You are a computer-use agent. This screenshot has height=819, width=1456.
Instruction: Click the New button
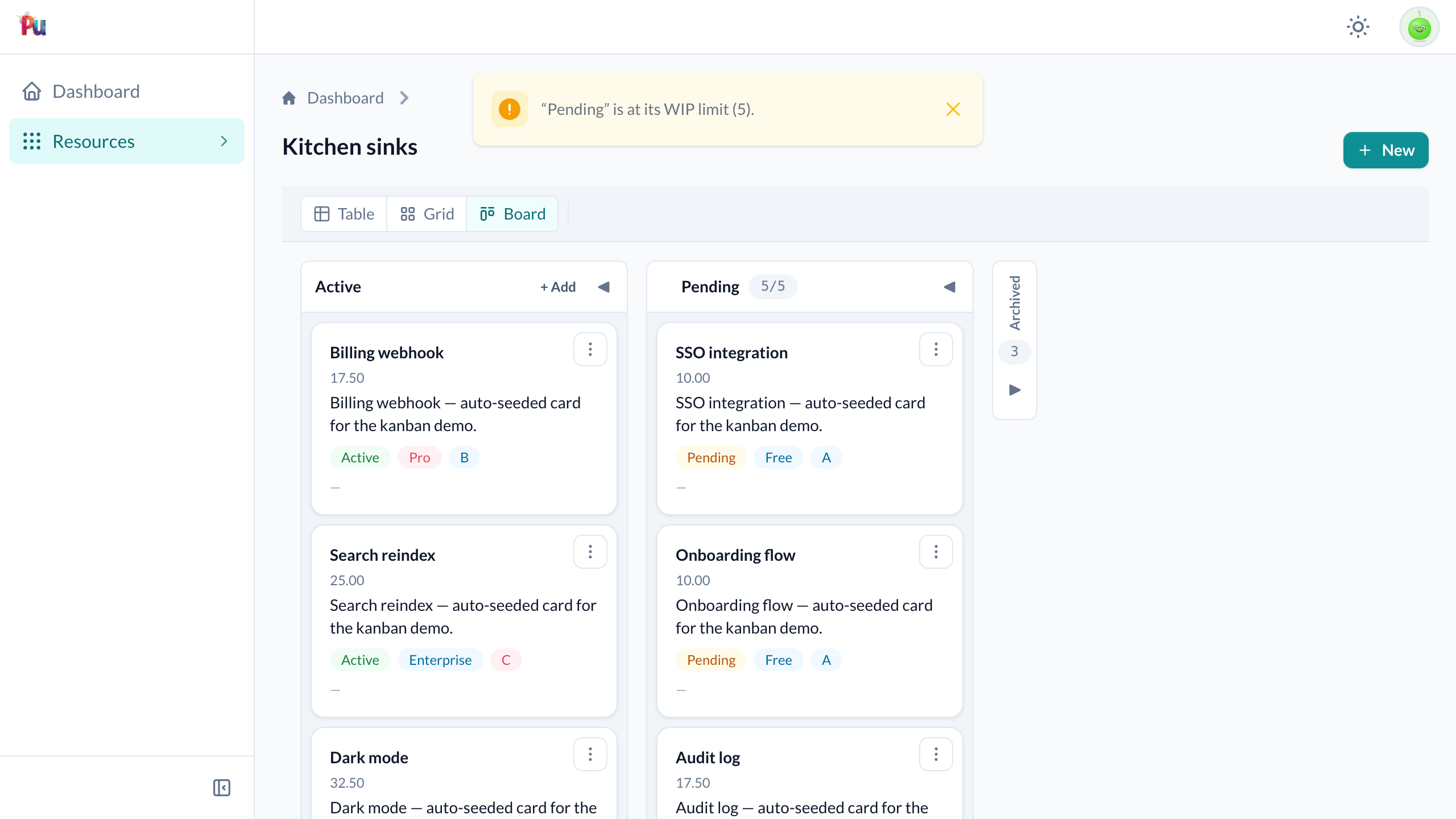(1385, 150)
